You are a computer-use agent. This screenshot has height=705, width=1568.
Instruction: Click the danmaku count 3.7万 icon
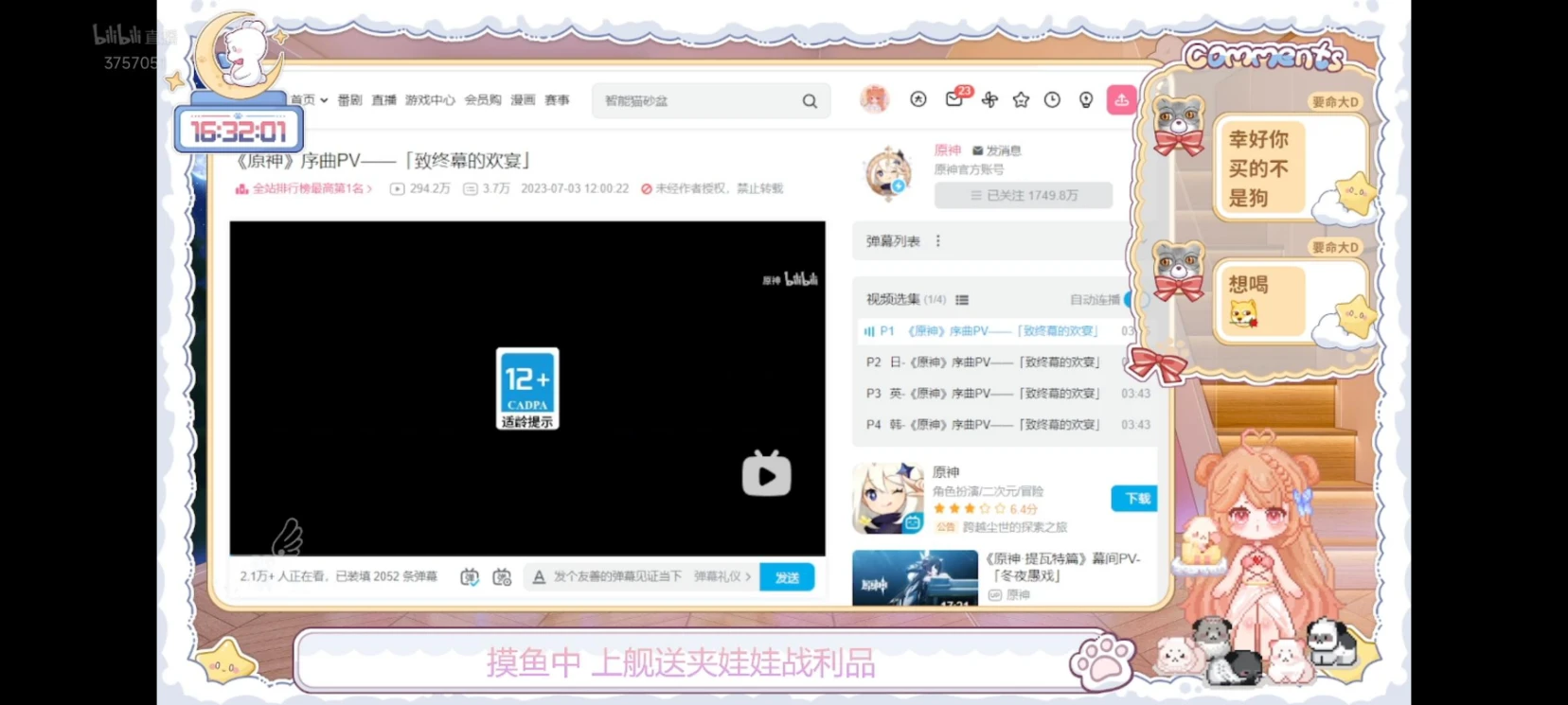point(471,189)
